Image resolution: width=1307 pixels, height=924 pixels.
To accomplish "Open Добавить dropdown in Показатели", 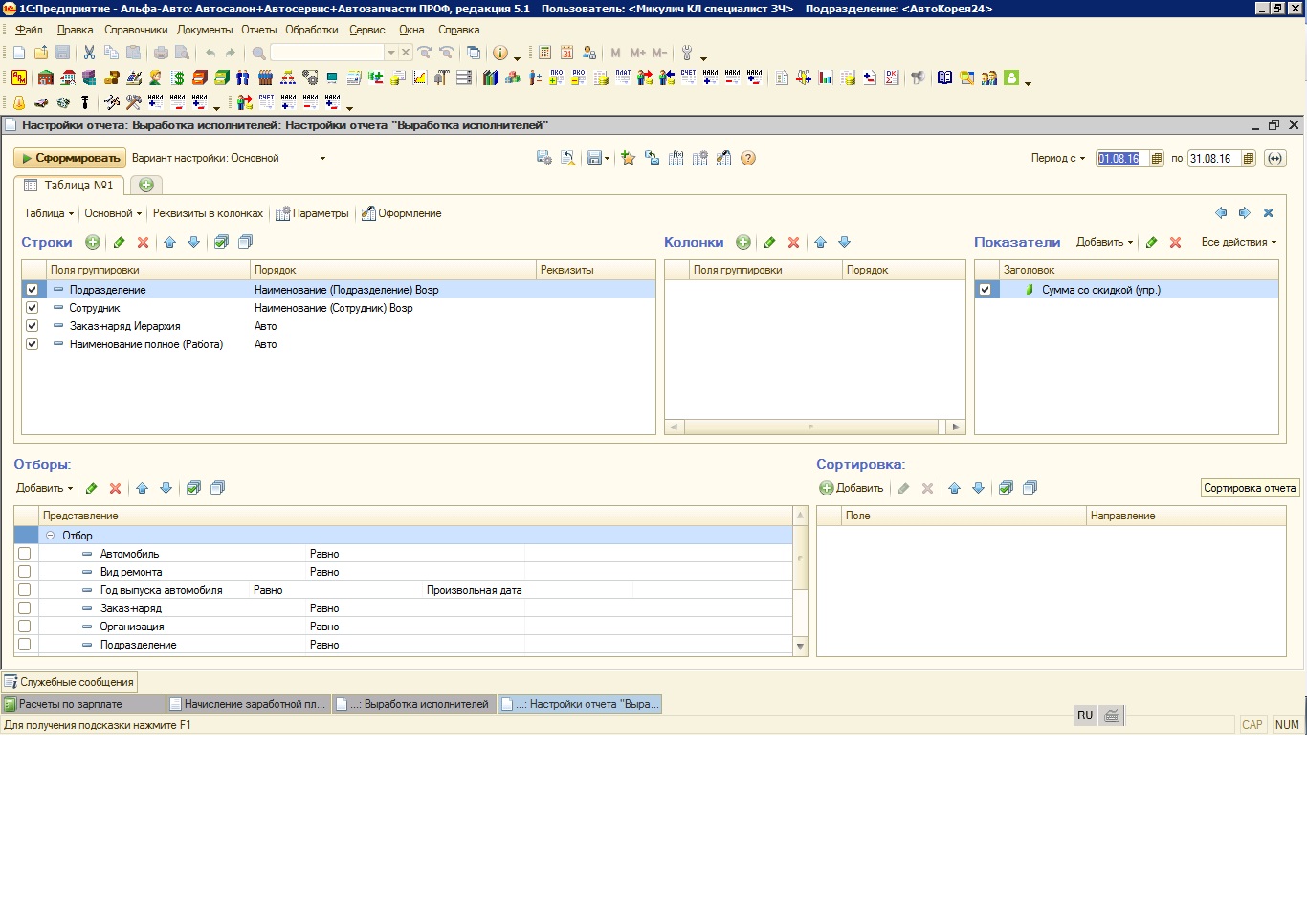I will tap(1104, 243).
